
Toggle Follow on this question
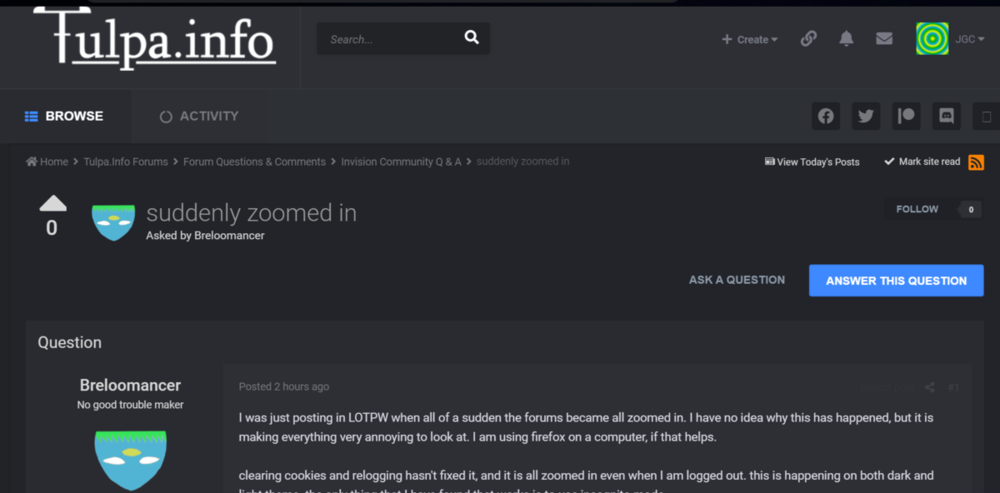point(917,209)
